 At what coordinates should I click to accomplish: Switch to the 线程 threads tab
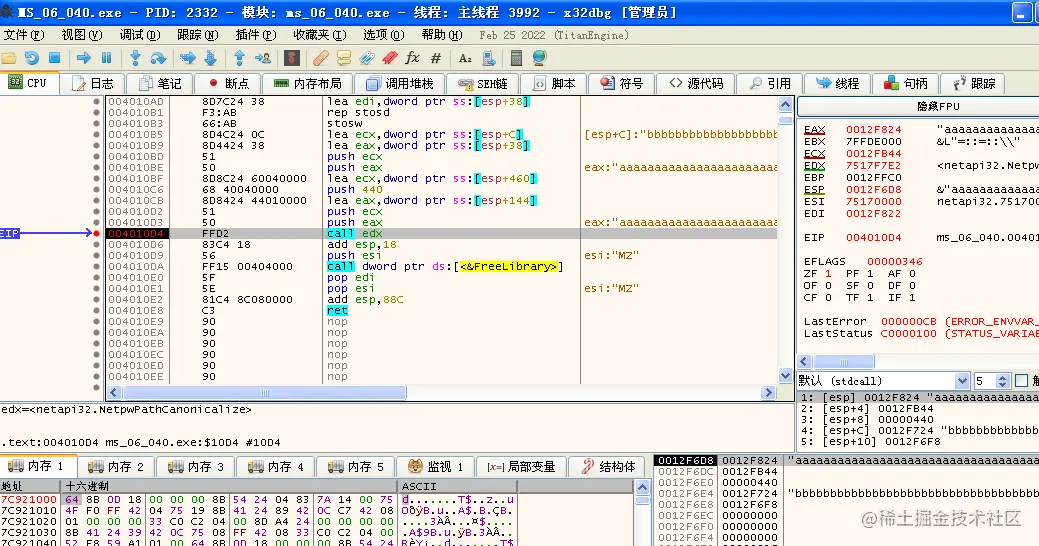838,83
